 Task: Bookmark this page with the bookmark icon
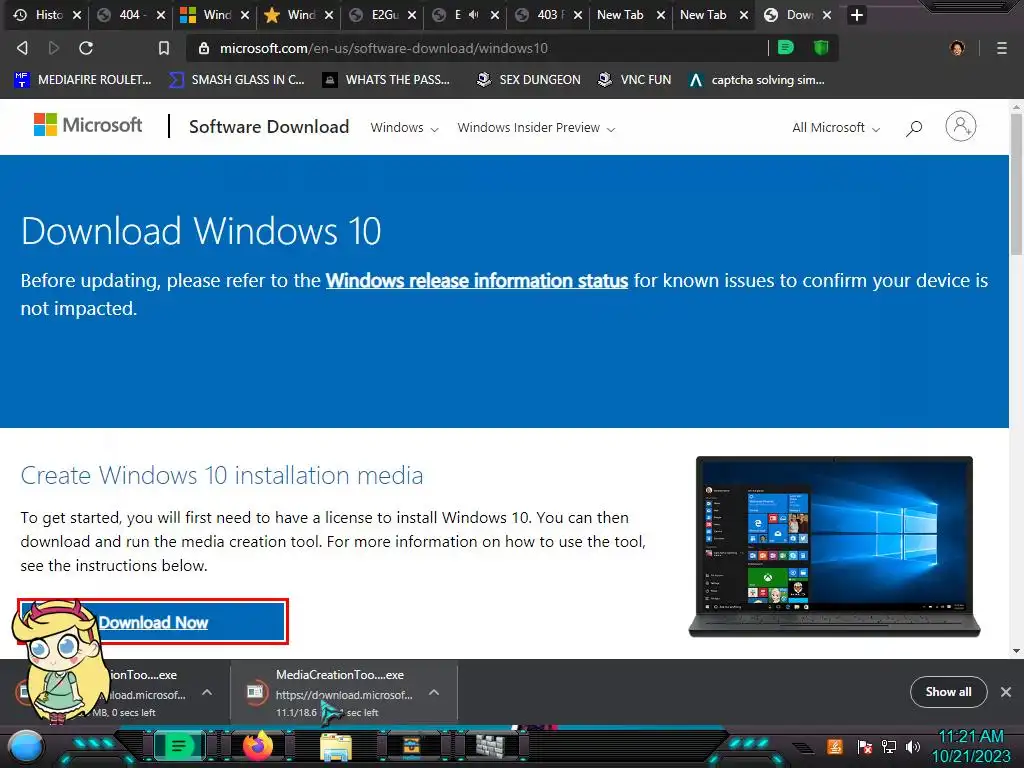[164, 48]
